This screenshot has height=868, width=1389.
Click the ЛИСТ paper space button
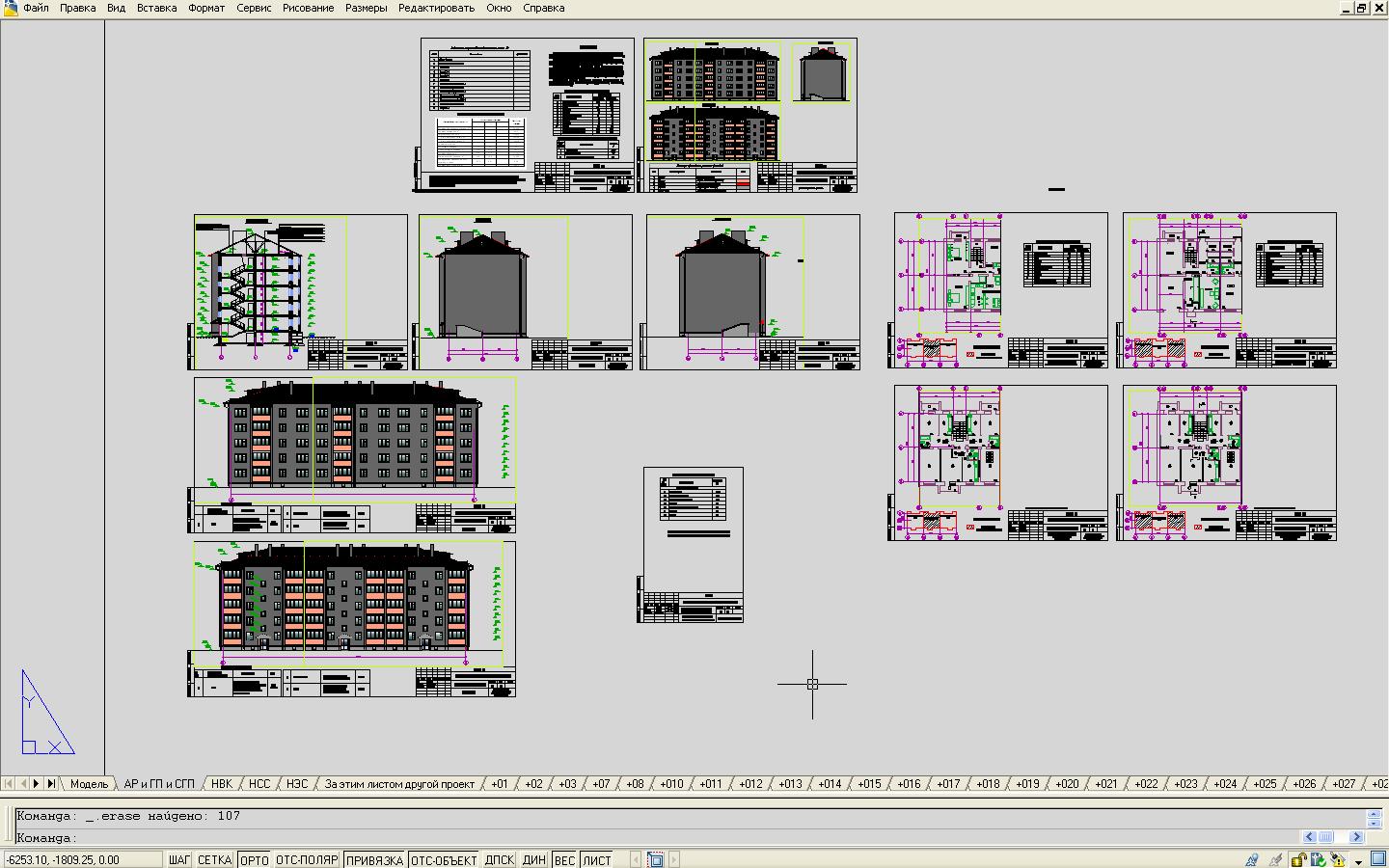597,860
